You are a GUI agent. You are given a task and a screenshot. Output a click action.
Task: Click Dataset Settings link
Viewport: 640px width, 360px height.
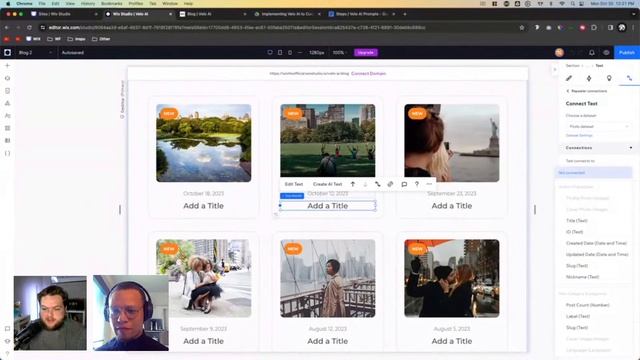[x=579, y=136]
